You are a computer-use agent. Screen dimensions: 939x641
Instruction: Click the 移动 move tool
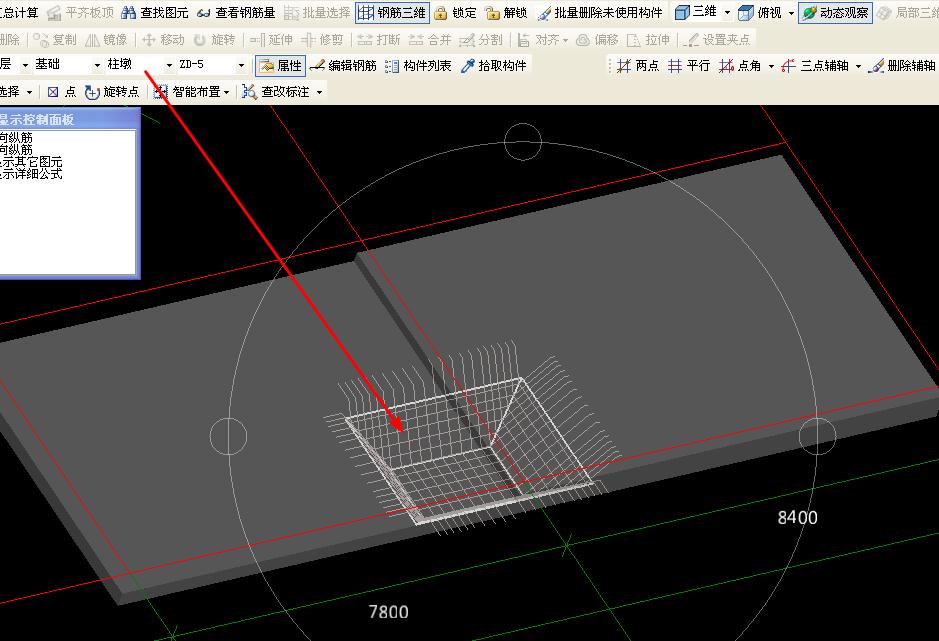tap(163, 40)
